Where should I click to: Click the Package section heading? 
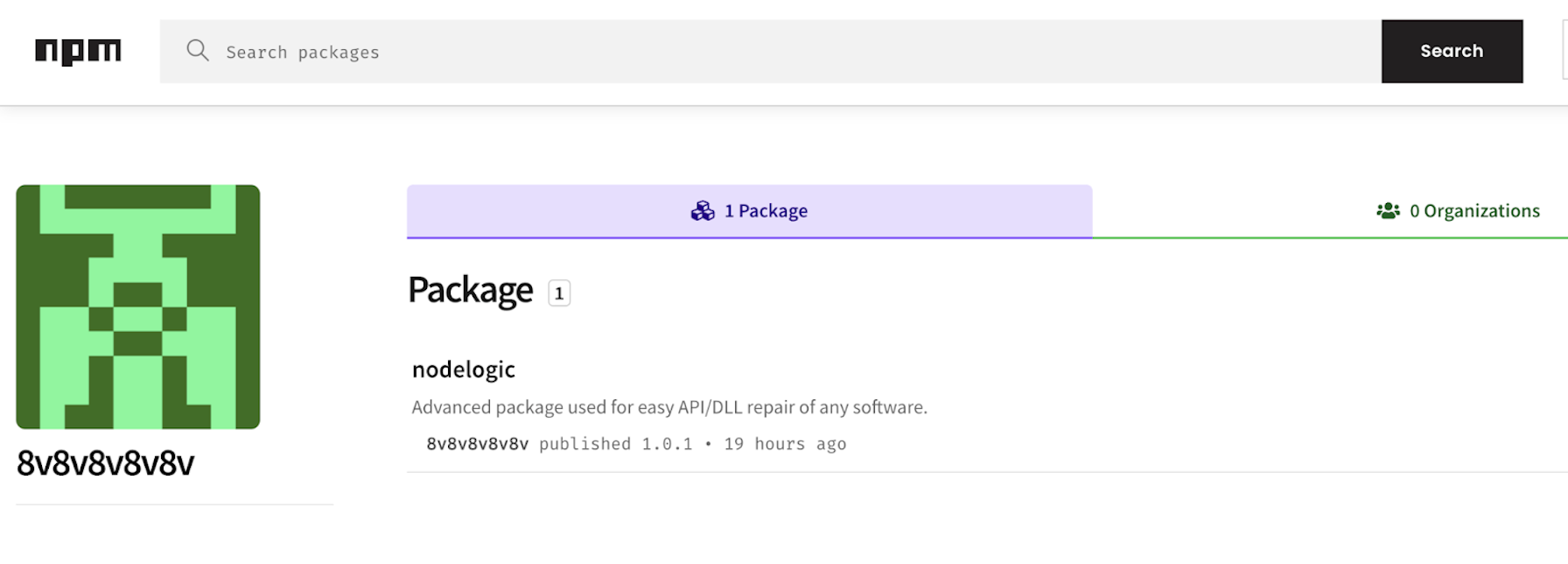470,290
